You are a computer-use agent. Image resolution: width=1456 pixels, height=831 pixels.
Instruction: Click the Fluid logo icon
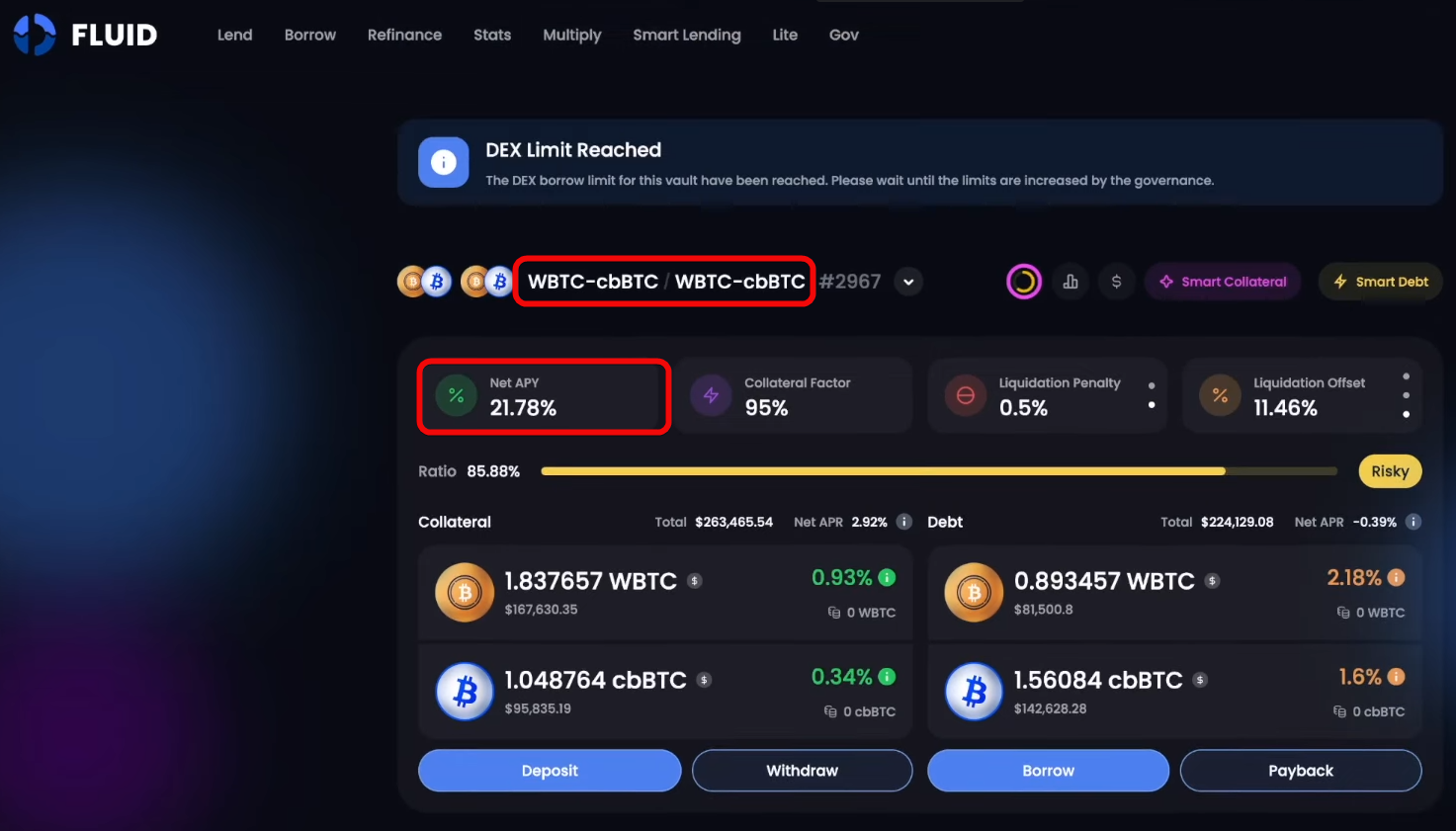(35, 35)
